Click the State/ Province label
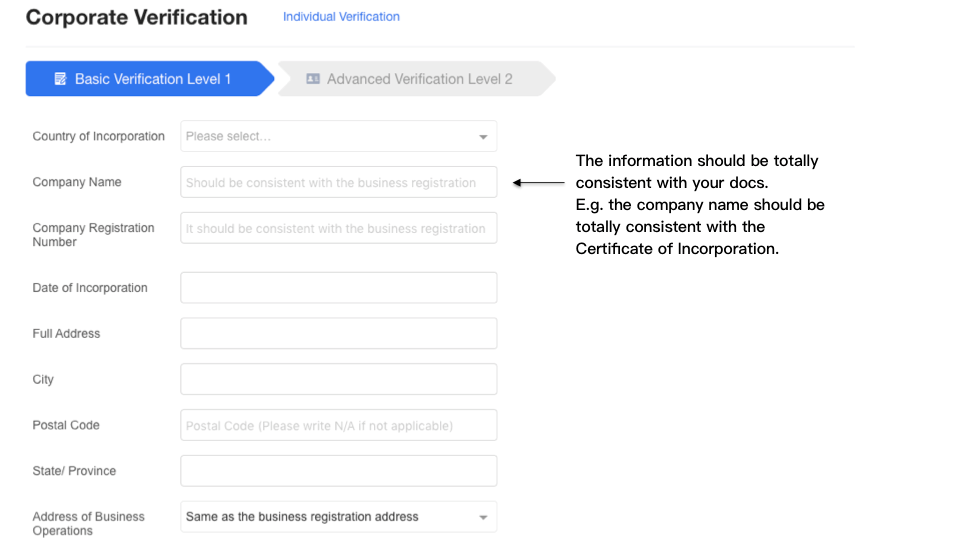Viewport: 965px width, 556px height. (74, 470)
